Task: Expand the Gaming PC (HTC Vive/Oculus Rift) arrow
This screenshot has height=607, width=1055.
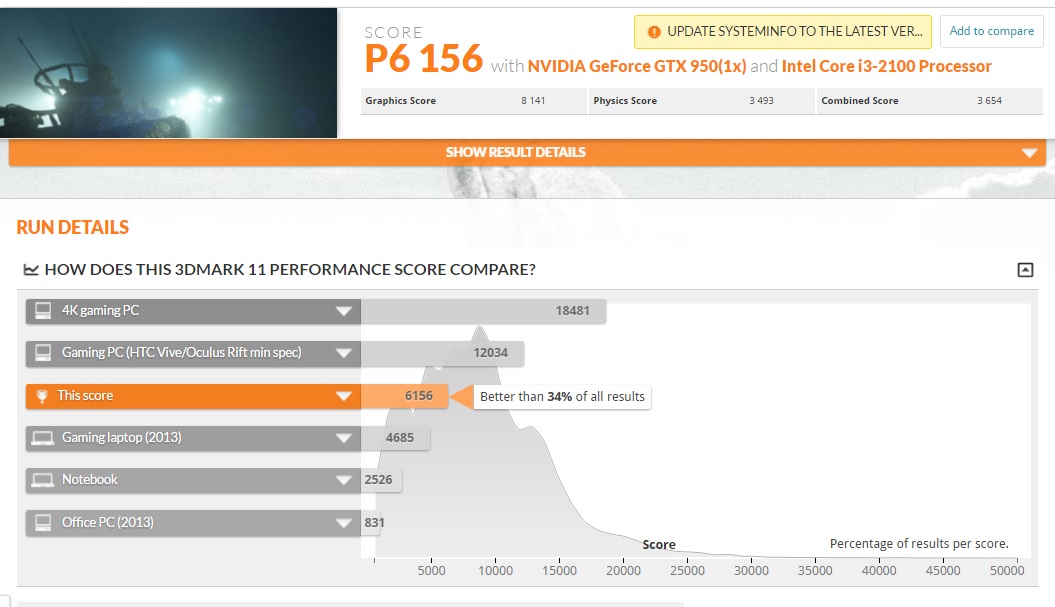Action: pyautogui.click(x=343, y=353)
